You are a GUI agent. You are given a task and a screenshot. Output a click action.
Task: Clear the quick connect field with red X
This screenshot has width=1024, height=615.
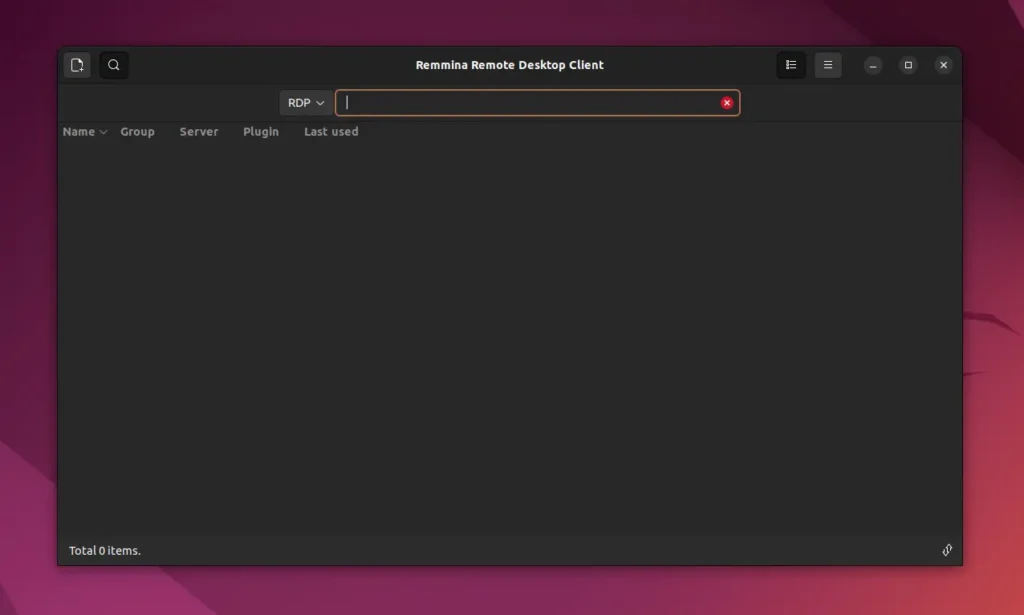727,103
